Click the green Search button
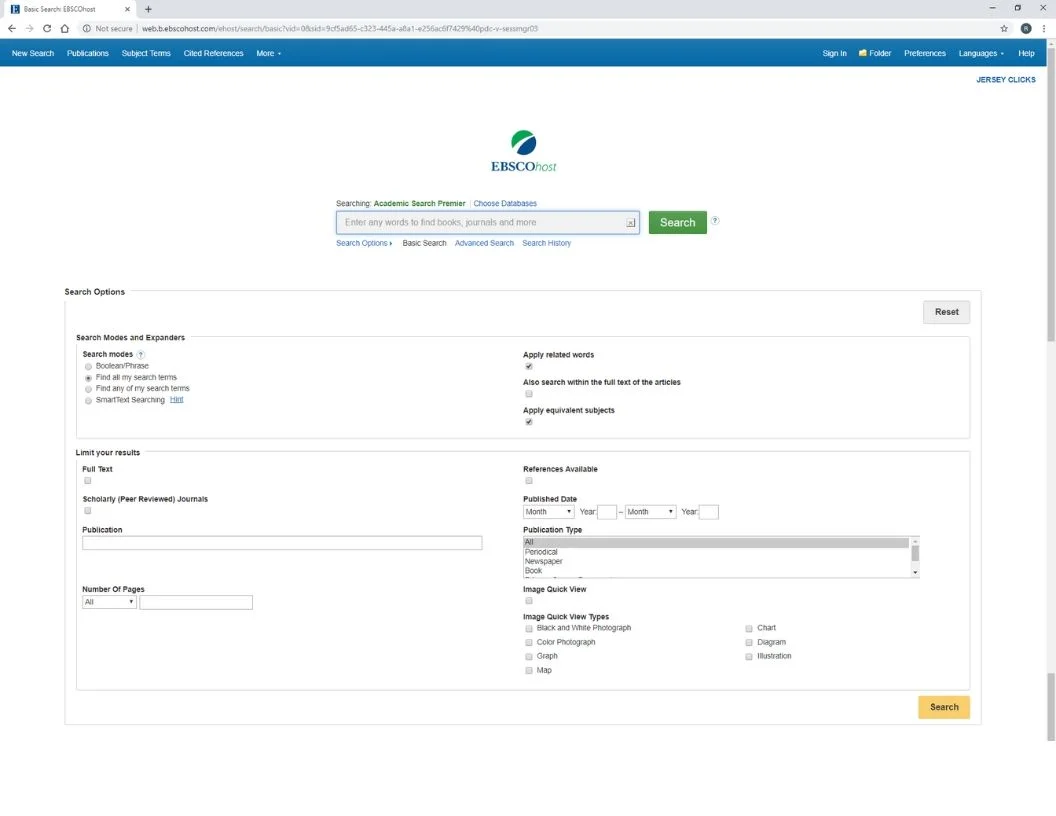Viewport: 1056px width, 816px height. click(678, 223)
